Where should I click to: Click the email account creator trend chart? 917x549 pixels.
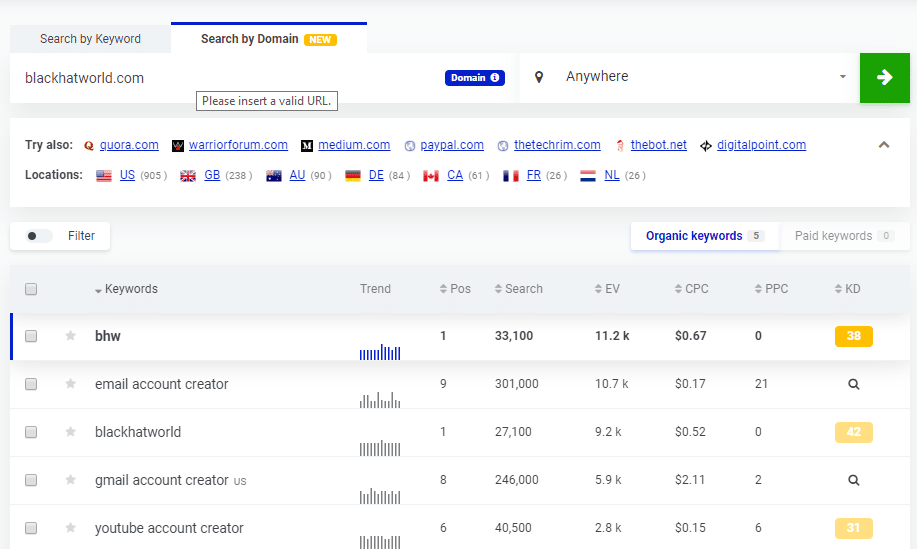click(380, 399)
